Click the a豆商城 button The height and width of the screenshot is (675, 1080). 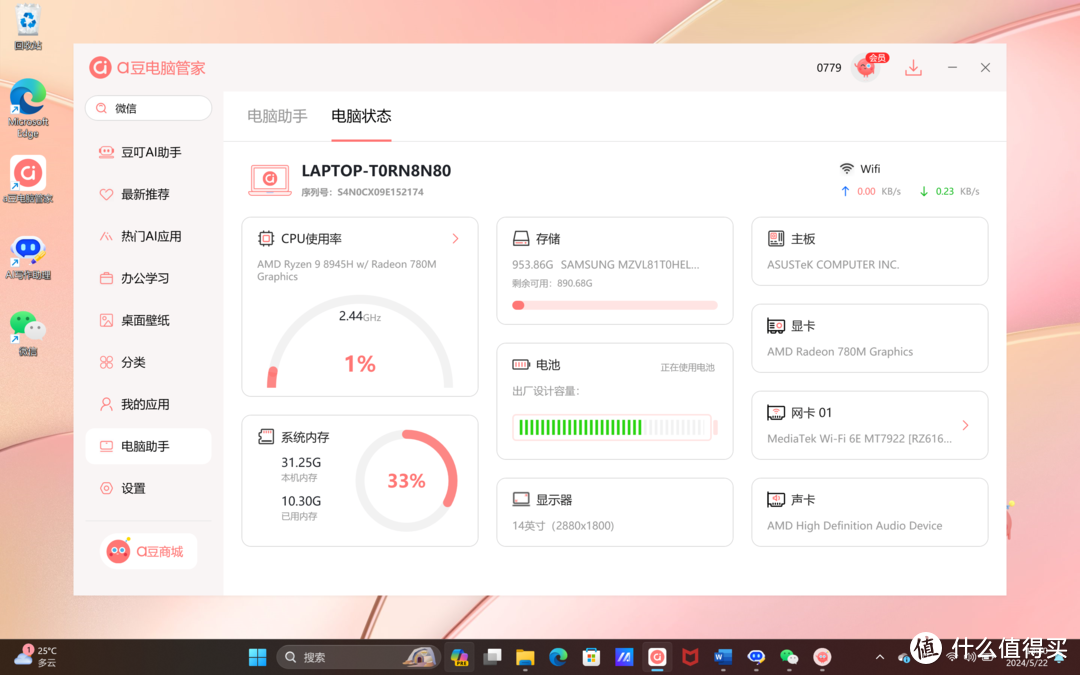pos(148,551)
